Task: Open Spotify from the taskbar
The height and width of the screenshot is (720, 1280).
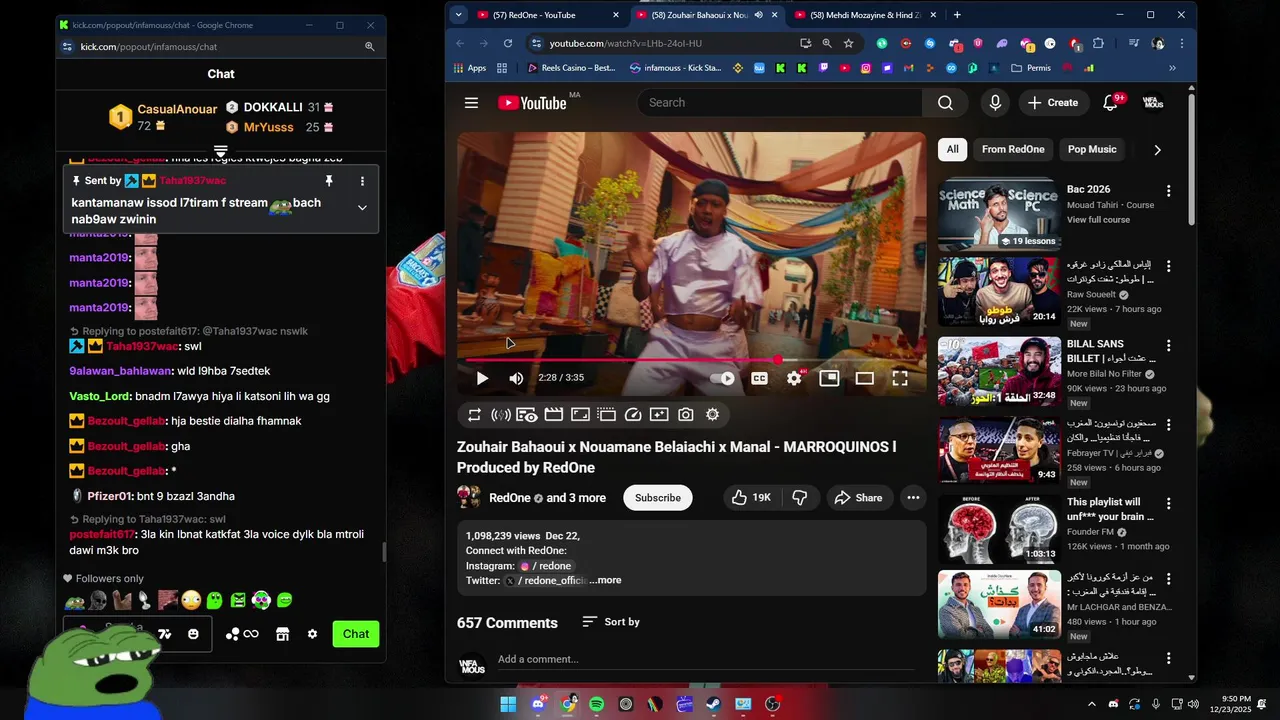Action: point(597,704)
